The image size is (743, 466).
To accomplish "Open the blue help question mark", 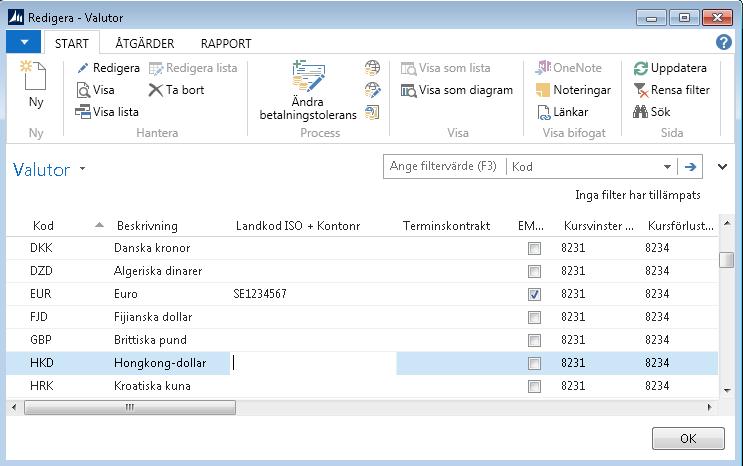I will point(724,42).
